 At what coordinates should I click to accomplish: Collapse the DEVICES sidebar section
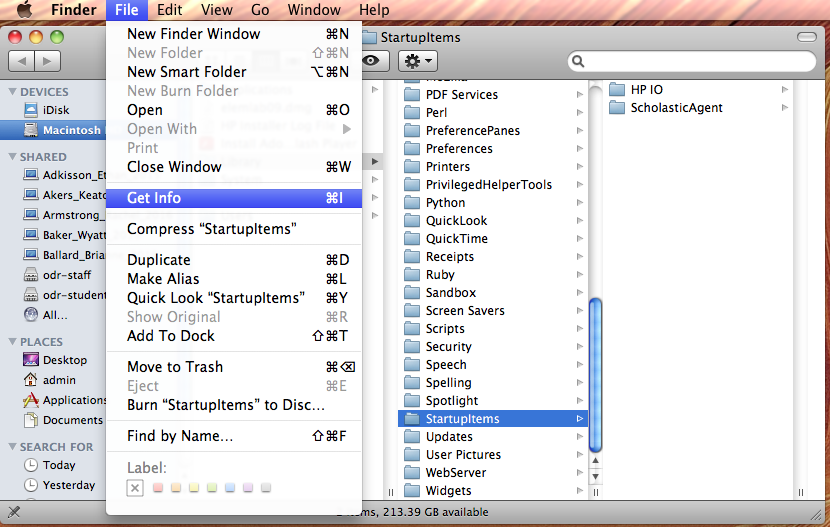(12, 92)
